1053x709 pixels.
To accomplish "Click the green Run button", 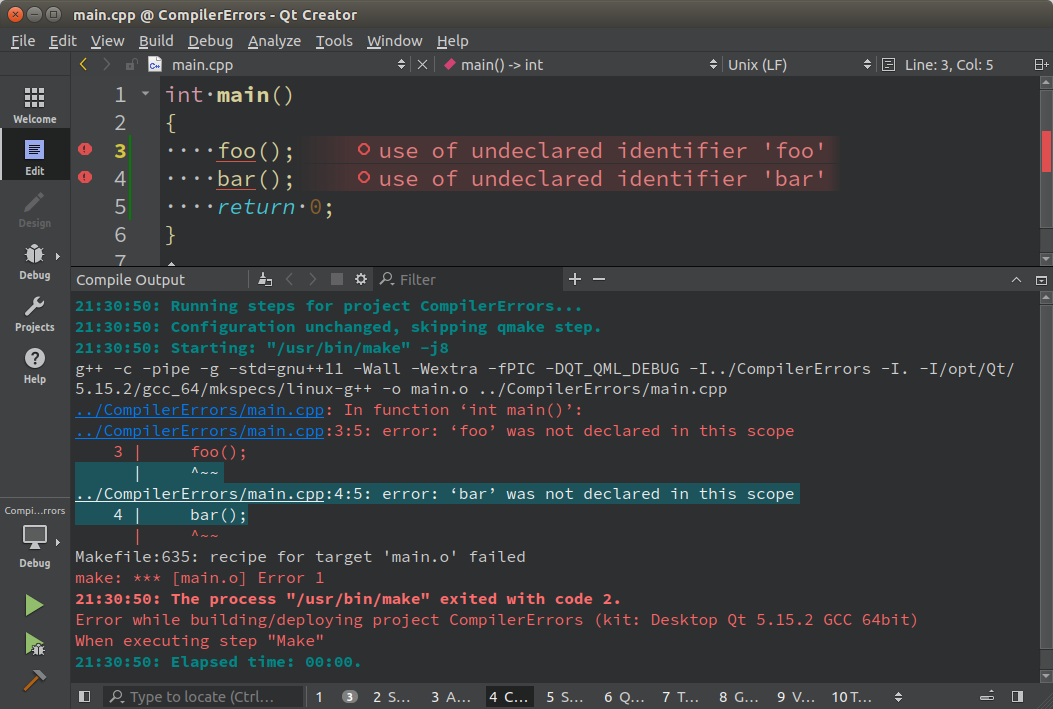I will (x=34, y=605).
